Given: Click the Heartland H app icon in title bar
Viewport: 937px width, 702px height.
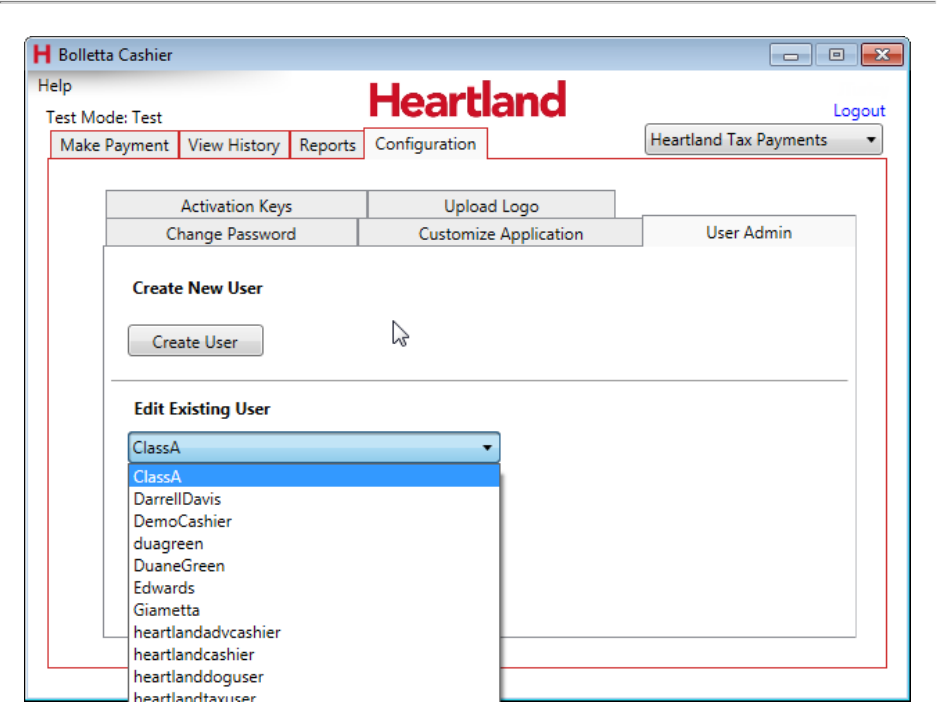Looking at the screenshot, I should tap(42, 54).
